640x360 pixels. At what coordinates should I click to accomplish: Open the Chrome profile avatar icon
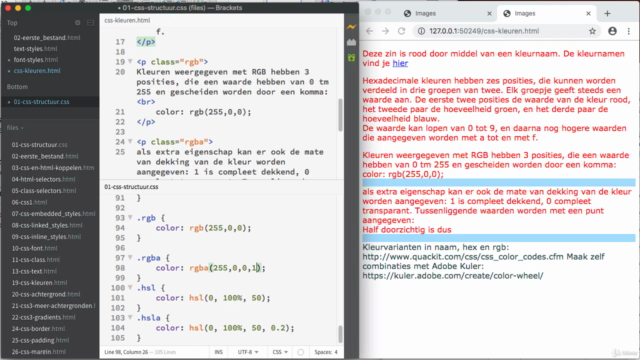coord(612,31)
